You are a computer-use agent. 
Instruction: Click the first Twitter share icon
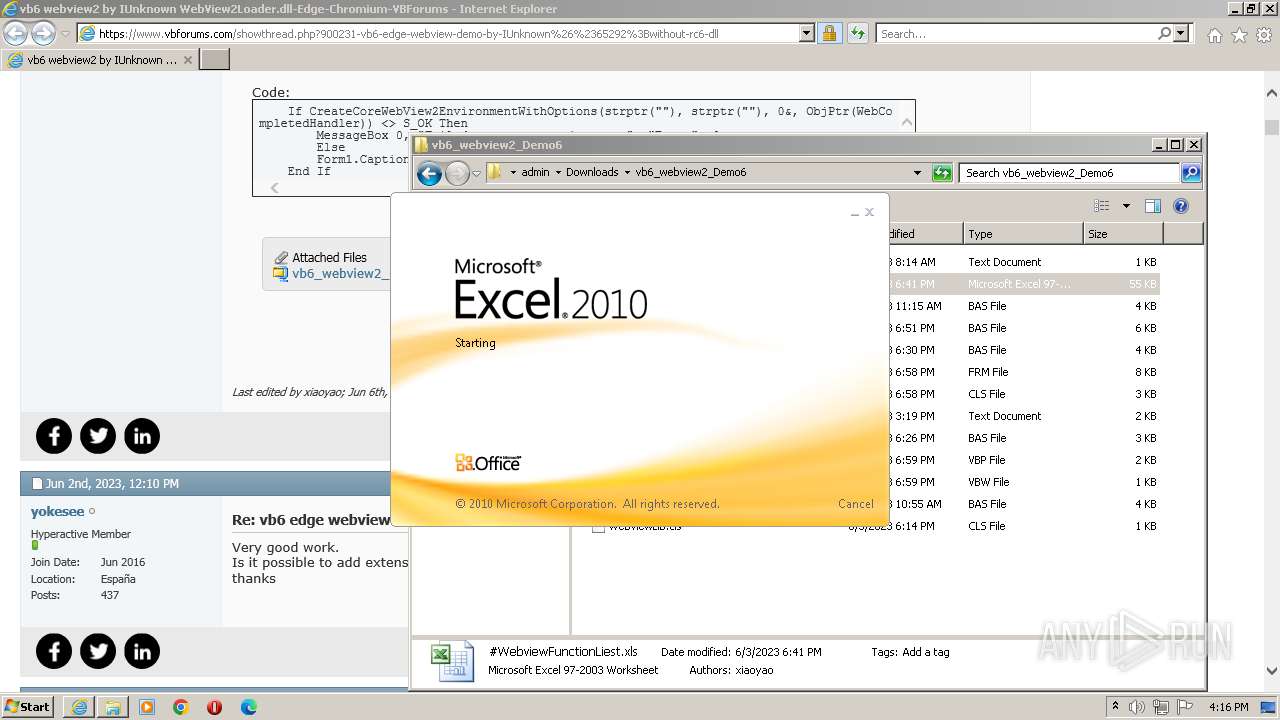click(98, 436)
